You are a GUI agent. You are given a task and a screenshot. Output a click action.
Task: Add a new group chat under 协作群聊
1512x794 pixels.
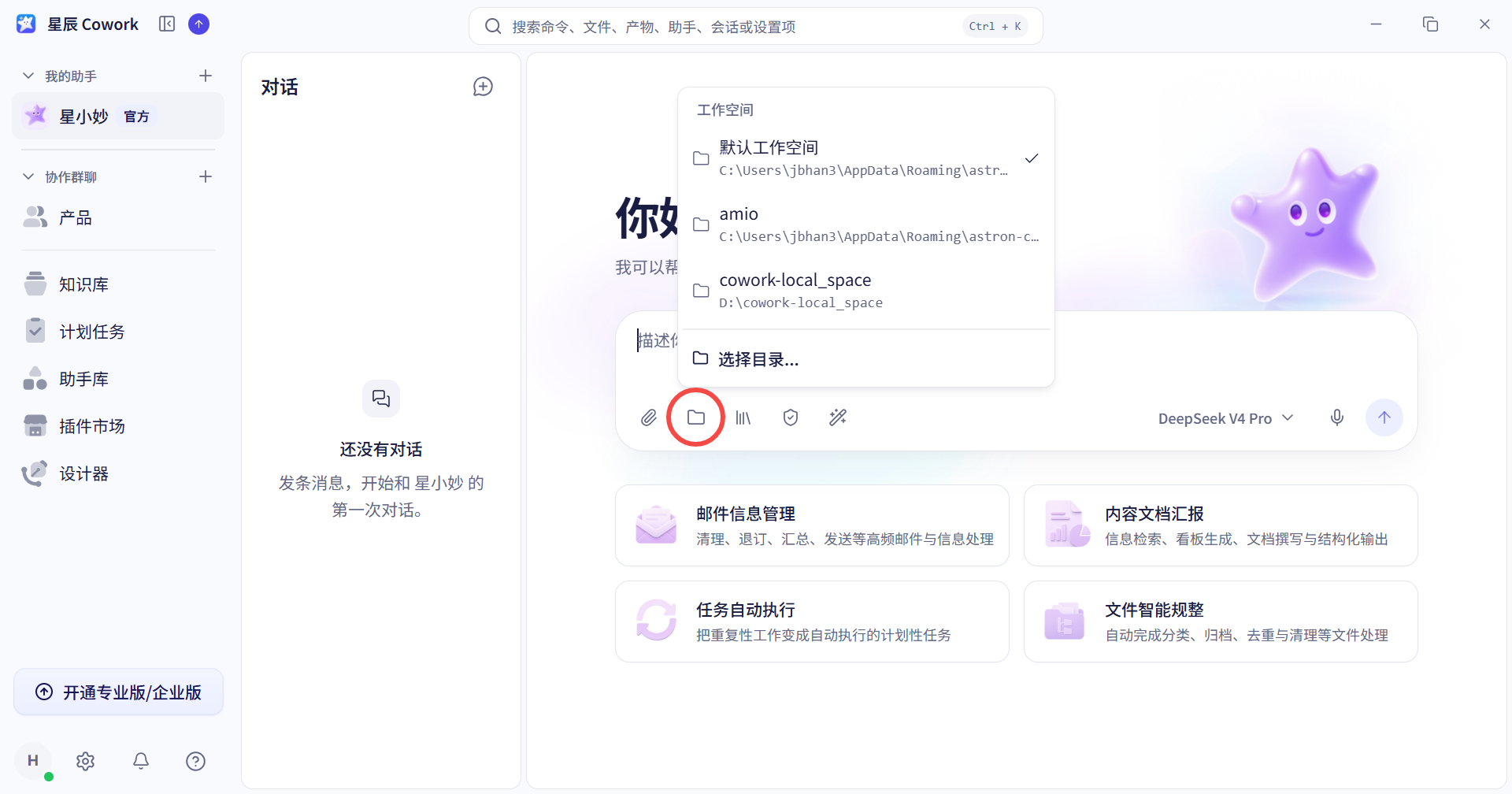pyautogui.click(x=206, y=176)
